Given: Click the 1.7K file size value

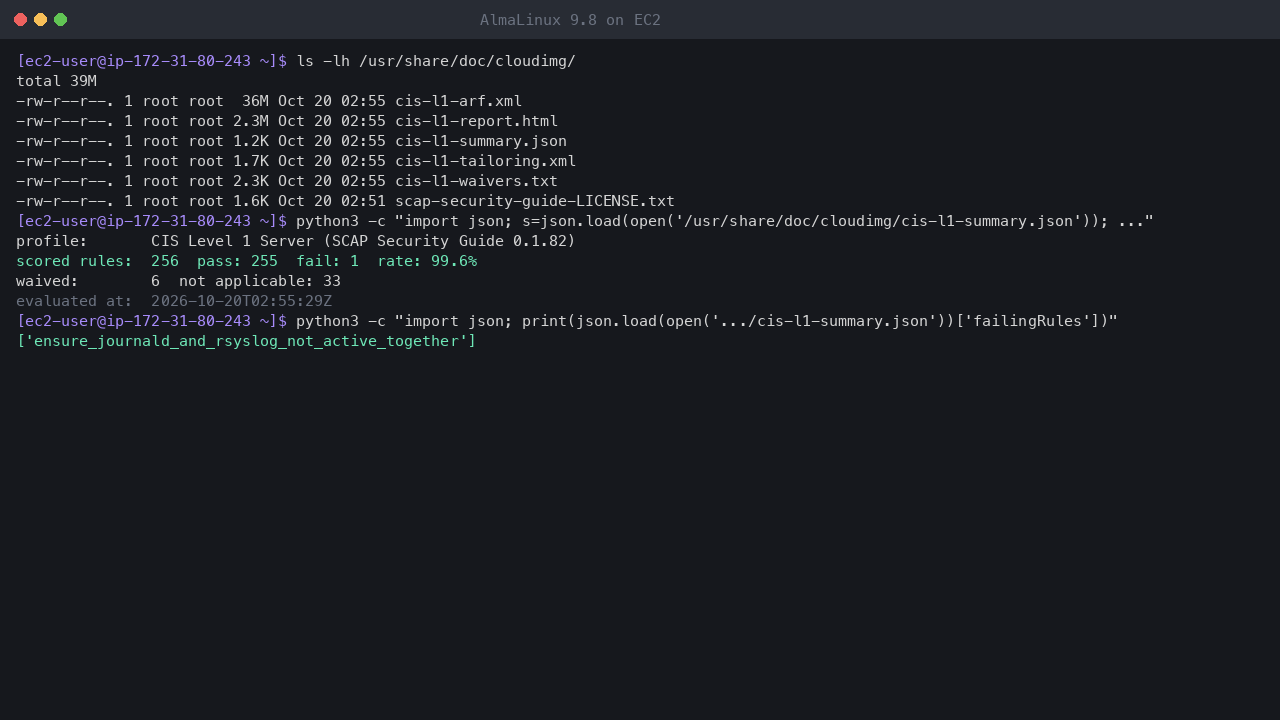Looking at the screenshot, I should click(x=251, y=161).
